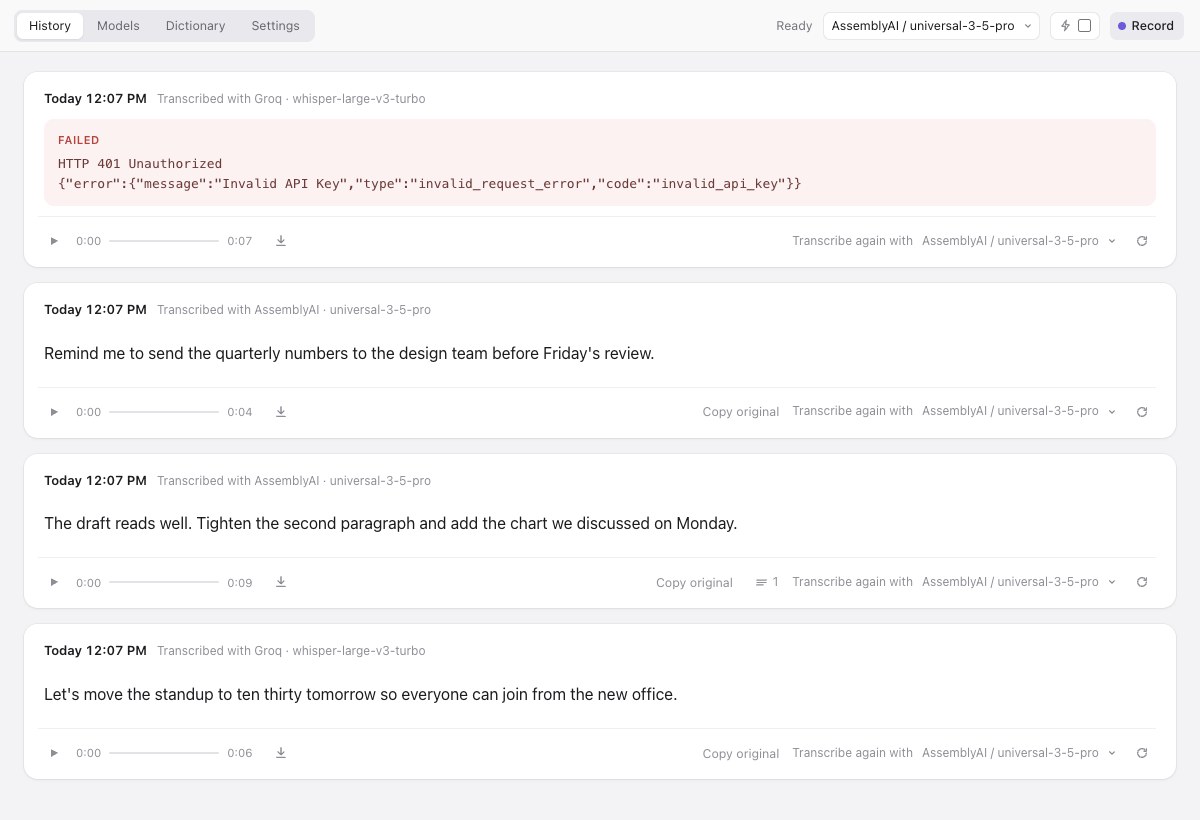Open the retranscribe model dropdown for quarterly numbers
The width and height of the screenshot is (1200, 820).
pyautogui.click(x=1019, y=411)
